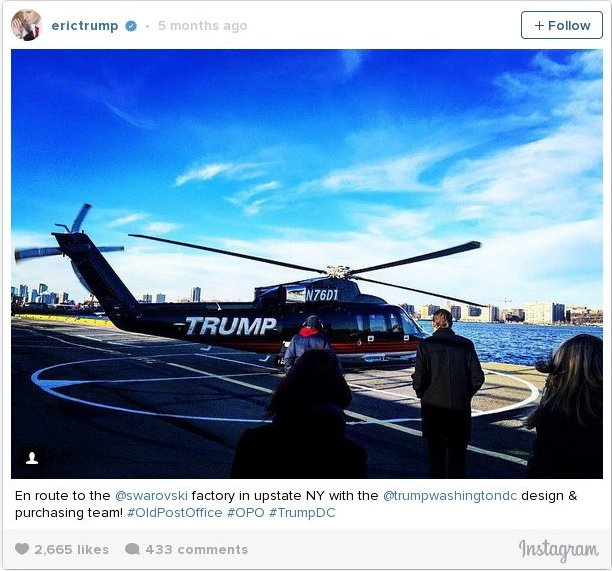Click the comment bubble icon
The height and width of the screenshot is (571, 612).
[132, 549]
